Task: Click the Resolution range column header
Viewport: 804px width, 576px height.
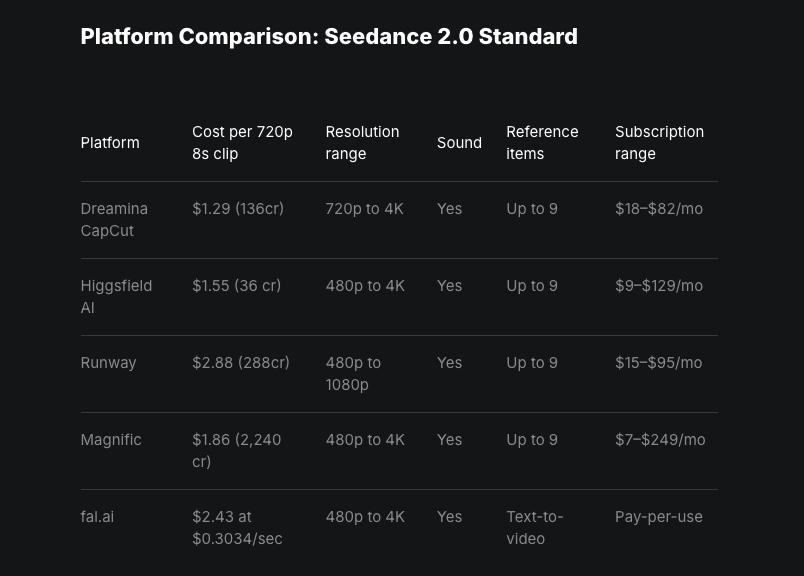Action: [x=362, y=143]
